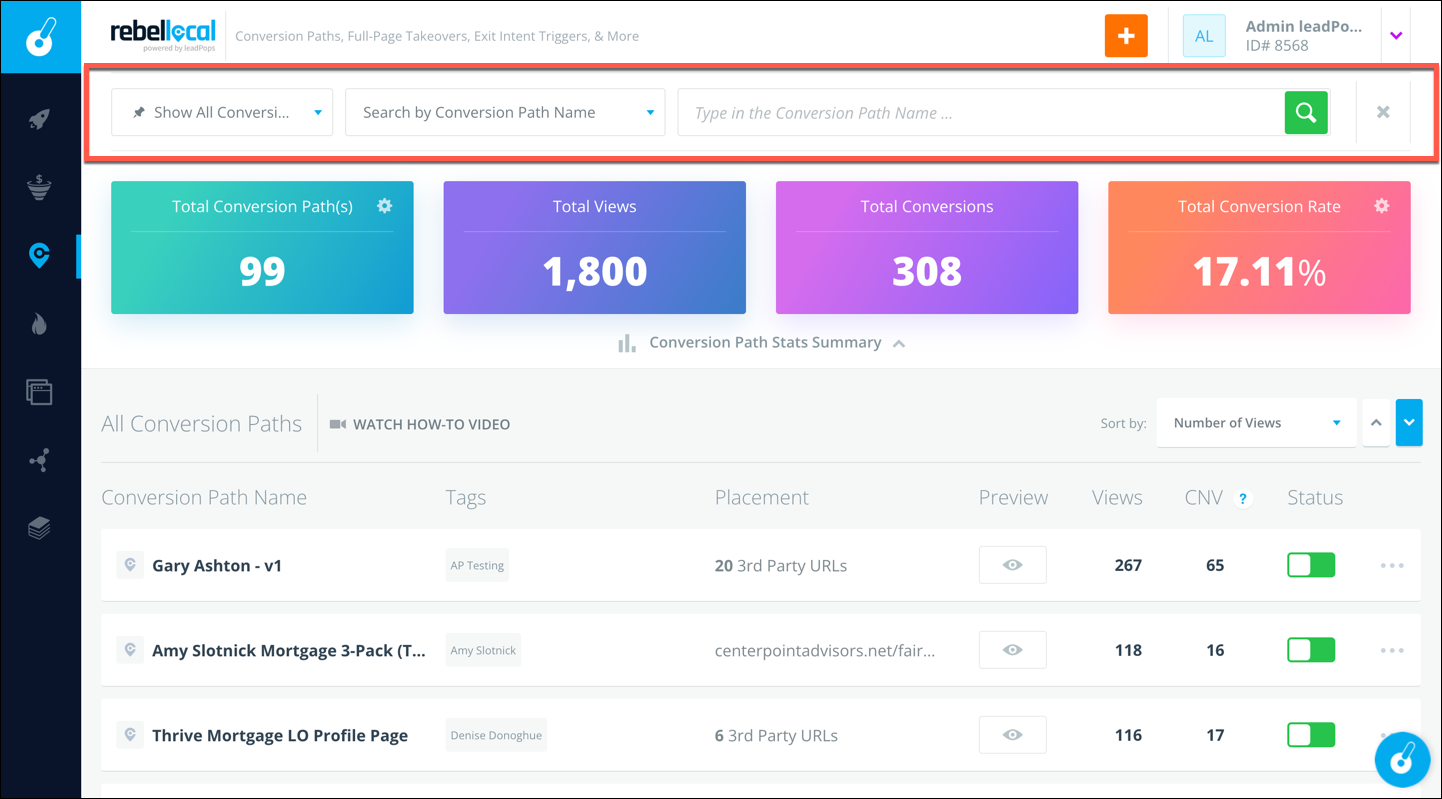1442x799 pixels.
Task: Click the path icon beside Thrive Mortgage LO
Action: [129, 735]
